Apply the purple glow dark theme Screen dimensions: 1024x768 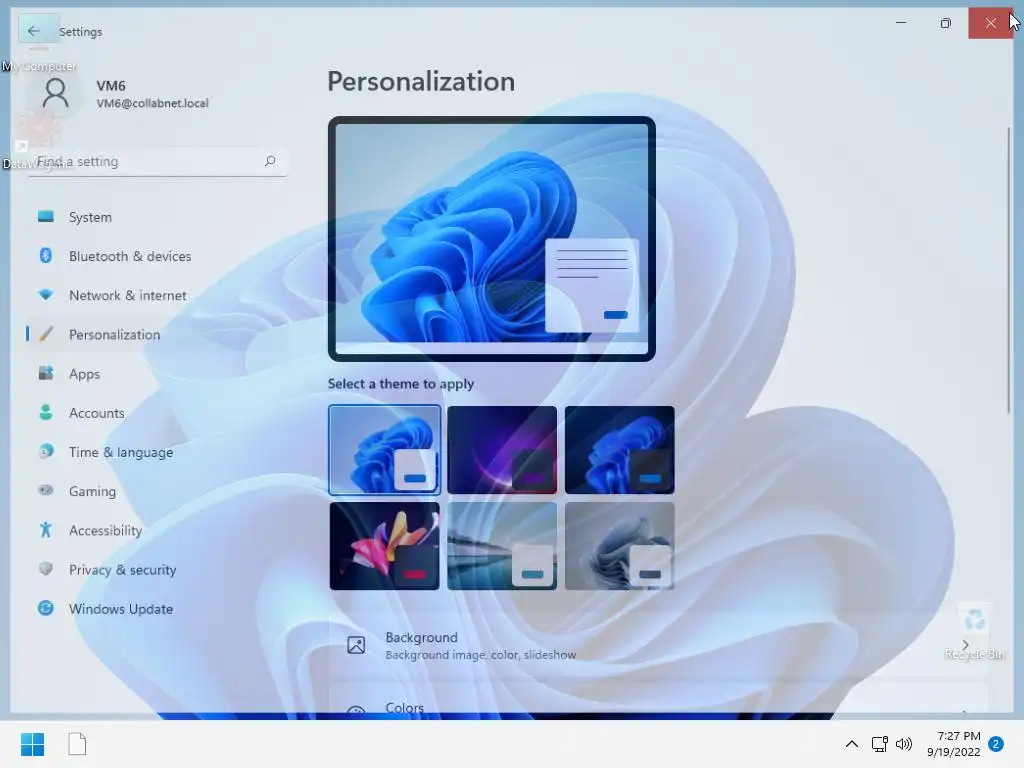click(x=502, y=450)
